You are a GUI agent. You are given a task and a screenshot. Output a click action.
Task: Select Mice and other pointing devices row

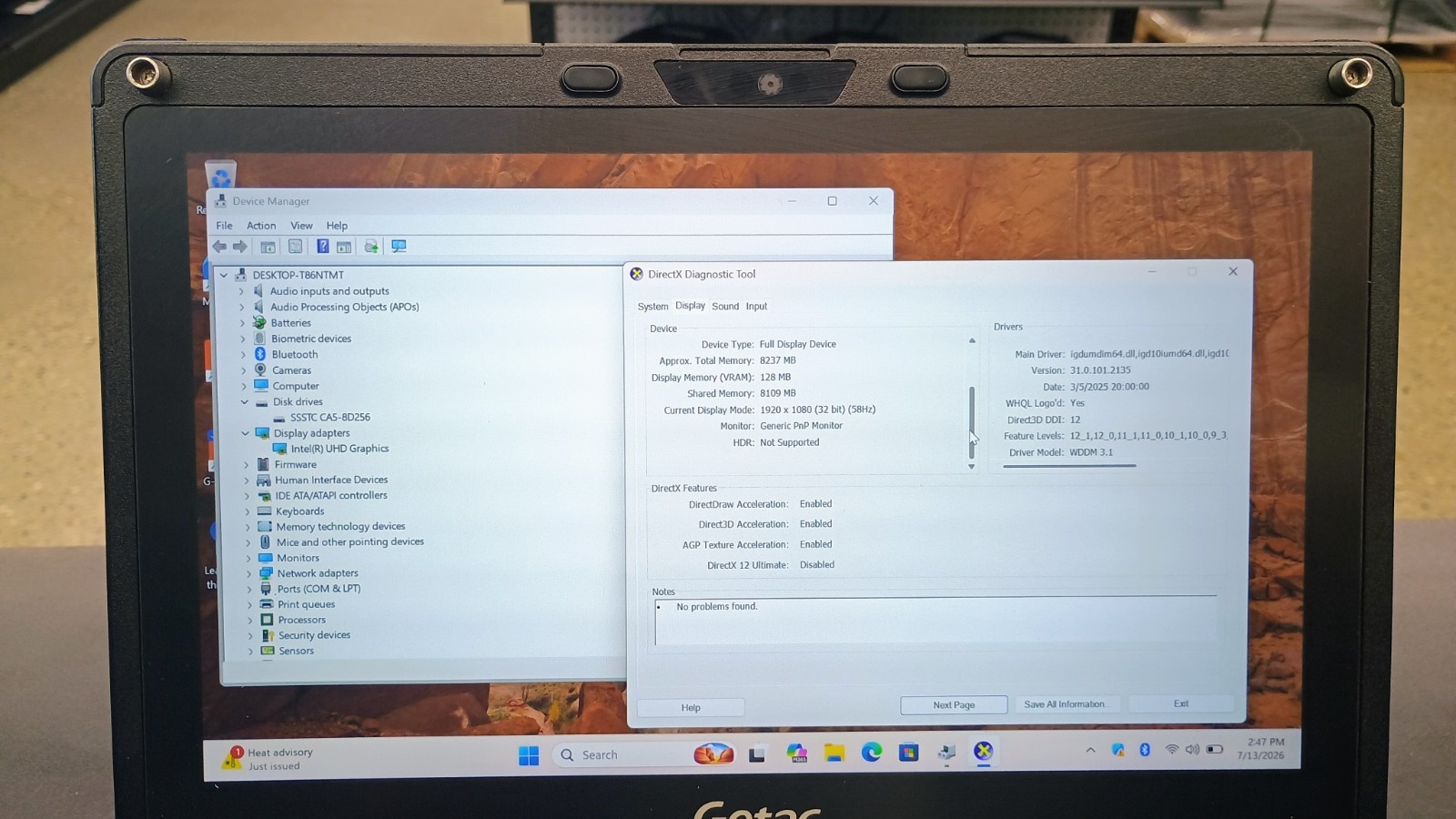[x=350, y=542]
